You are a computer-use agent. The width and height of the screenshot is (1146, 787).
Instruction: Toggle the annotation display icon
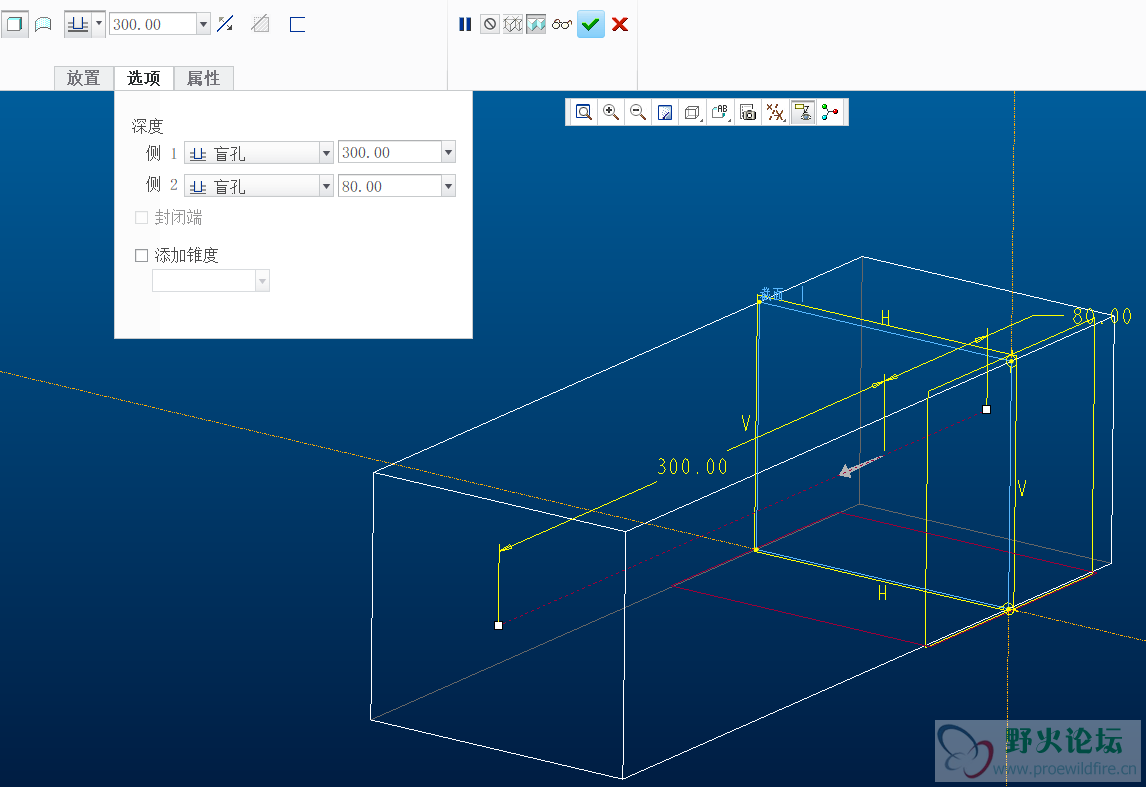click(802, 112)
